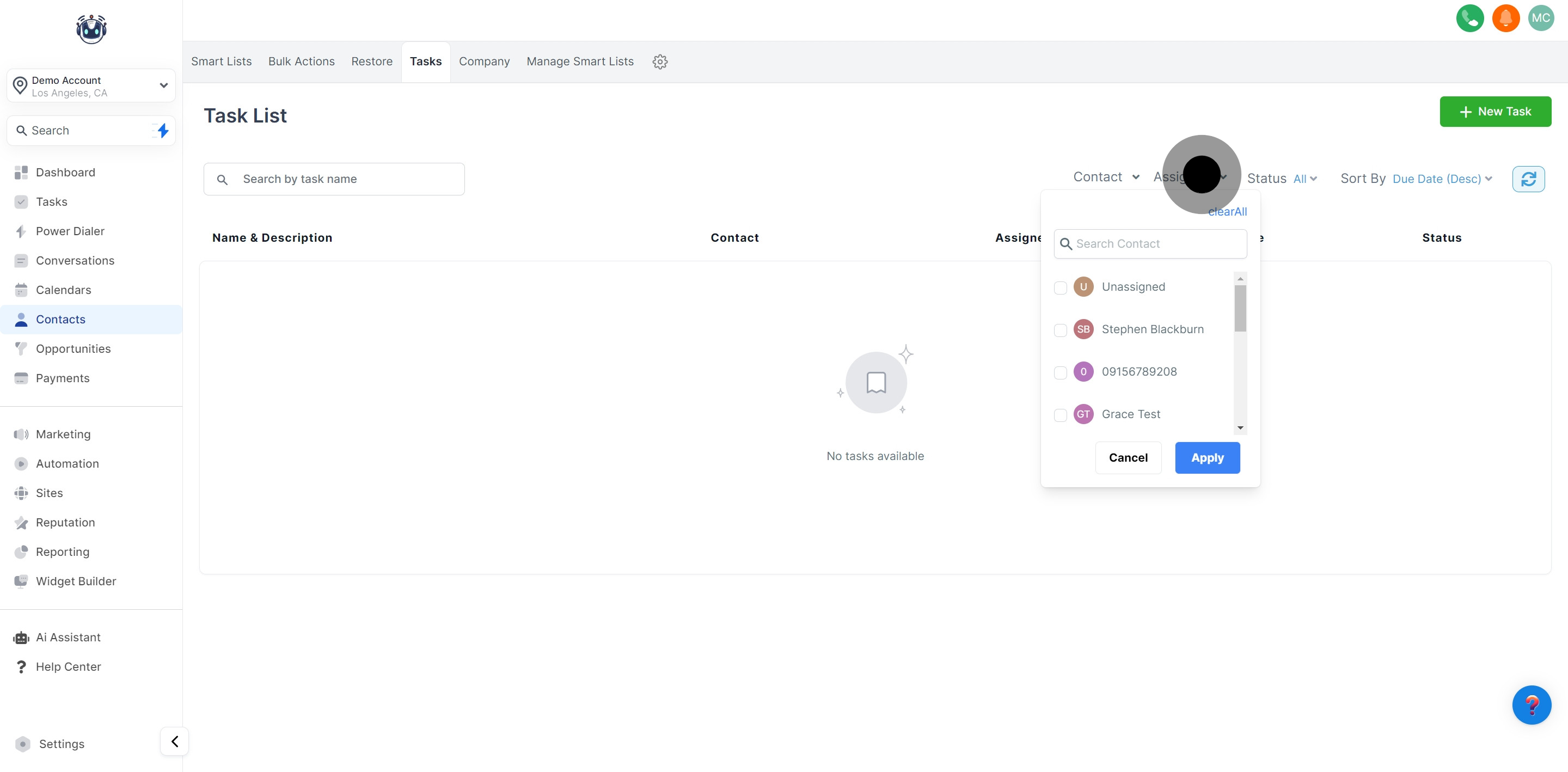Open the Status All dropdown
Image resolution: width=1568 pixels, height=772 pixels.
(x=1304, y=179)
